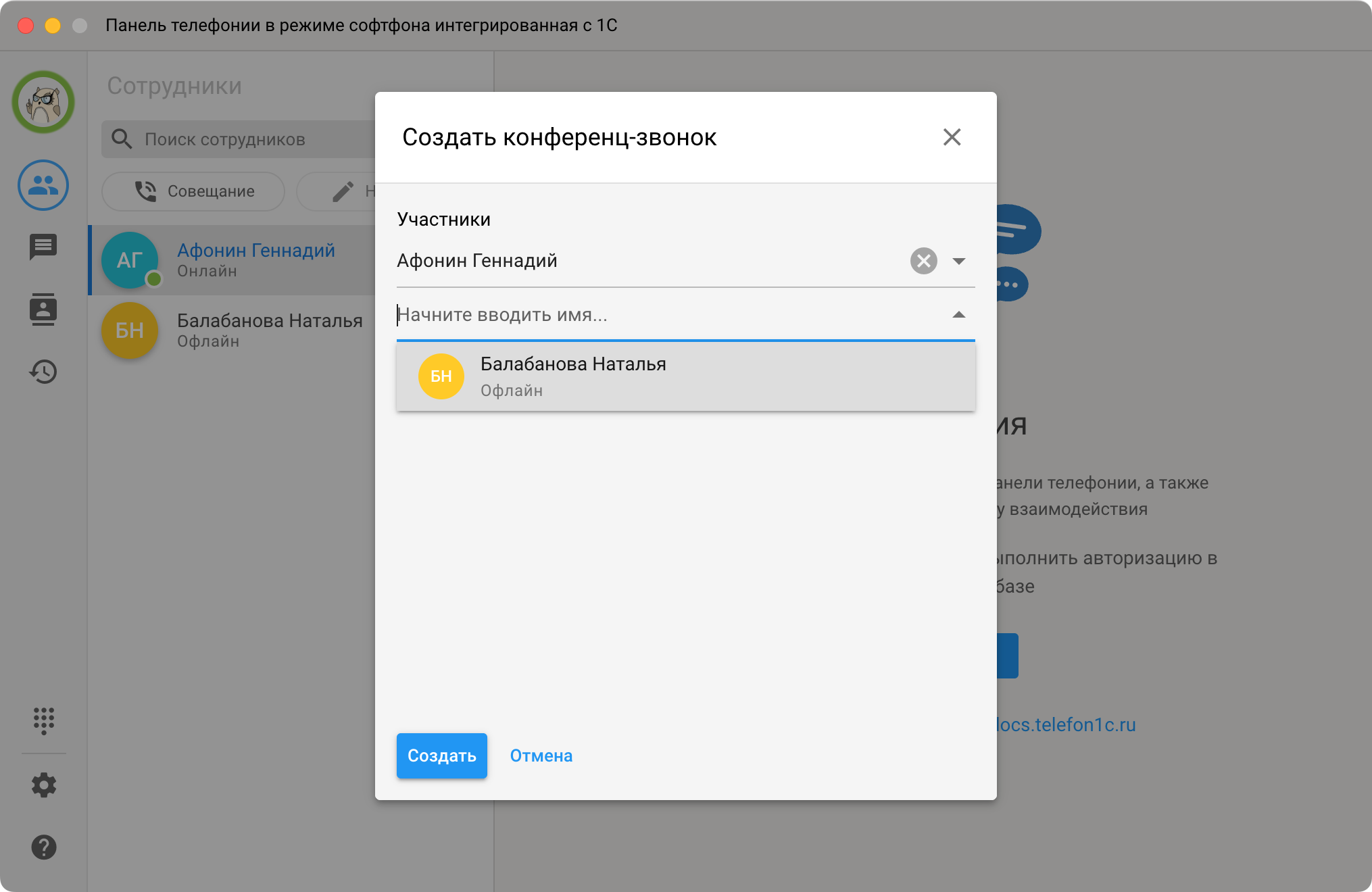Click the macOS yellow minimize button
The width and height of the screenshot is (1372, 892).
coord(53,26)
